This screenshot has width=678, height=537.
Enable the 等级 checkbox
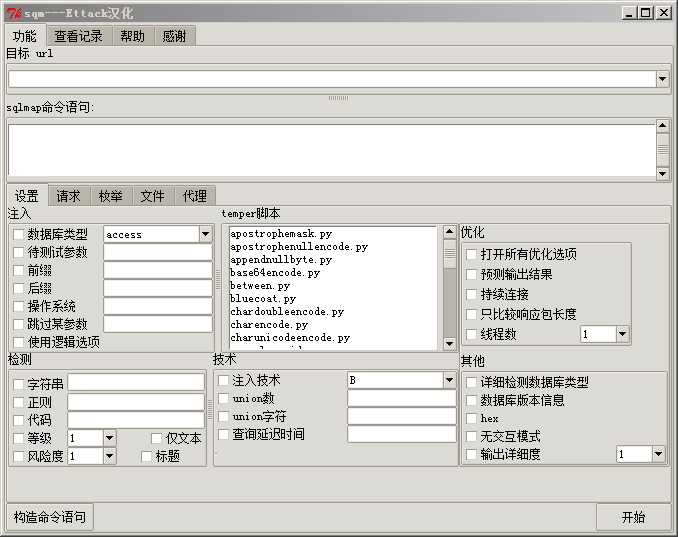click(19, 438)
